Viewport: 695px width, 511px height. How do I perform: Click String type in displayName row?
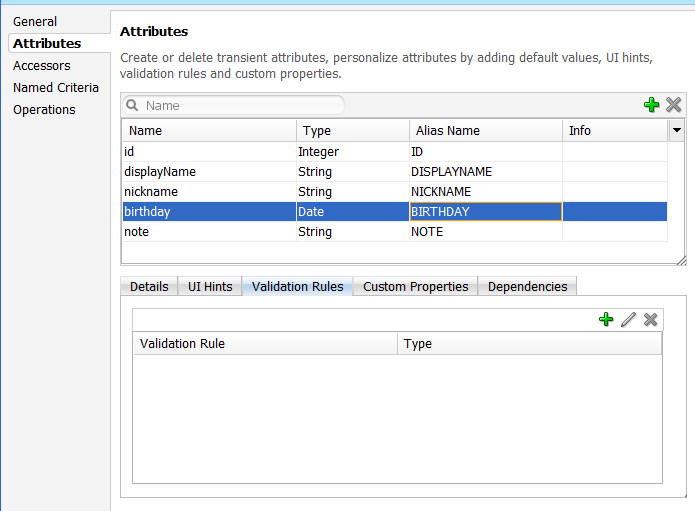(x=353, y=172)
